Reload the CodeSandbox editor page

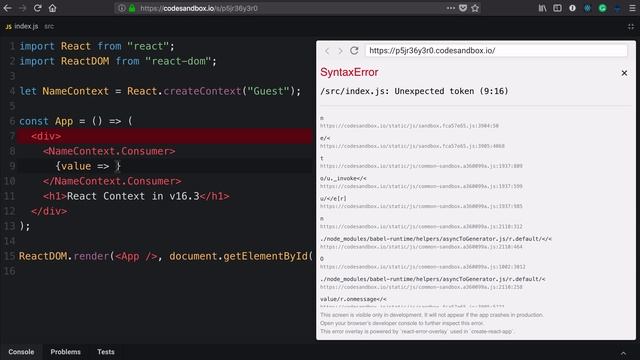click(x=37, y=8)
